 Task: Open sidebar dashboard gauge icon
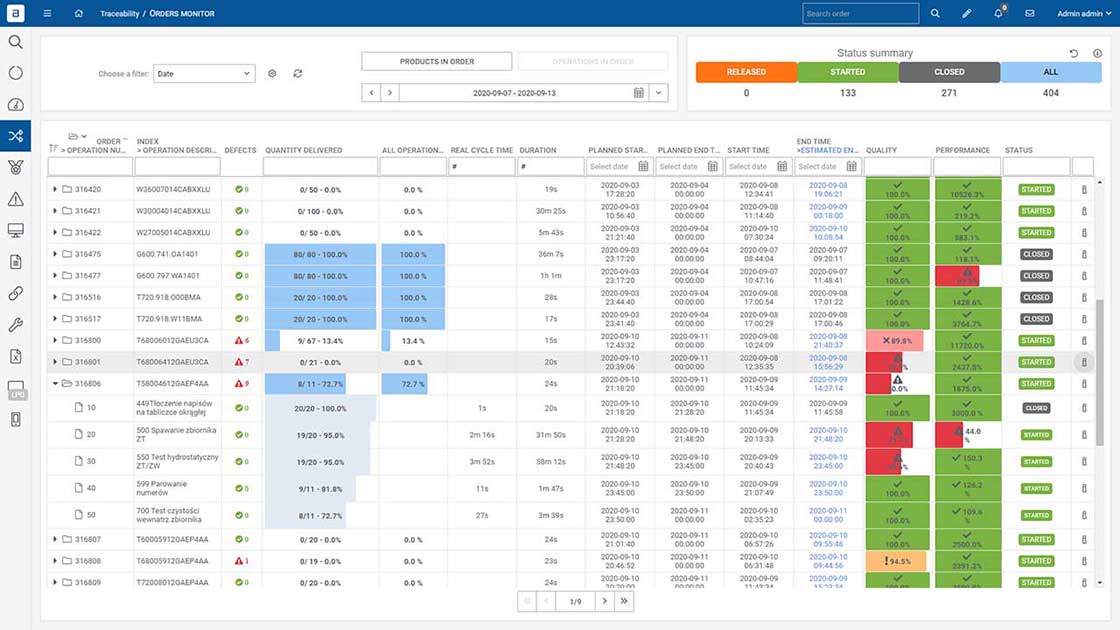(15, 105)
